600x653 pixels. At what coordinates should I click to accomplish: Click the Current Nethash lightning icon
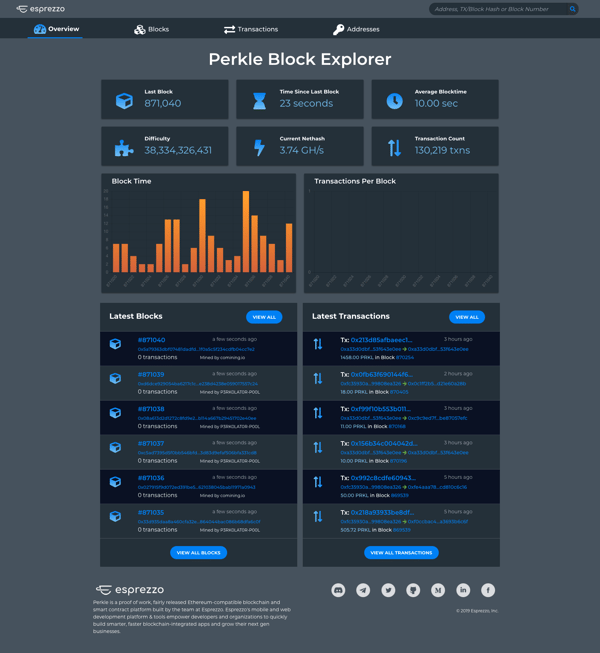(259, 147)
